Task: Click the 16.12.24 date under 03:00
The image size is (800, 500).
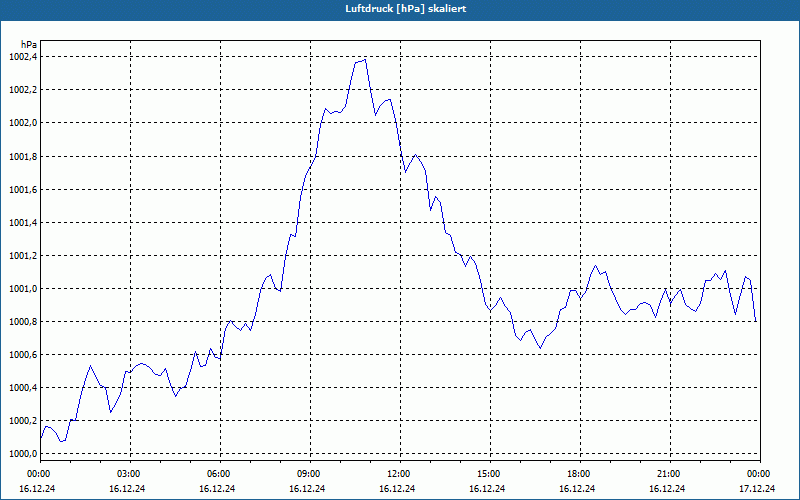Action: tap(127, 489)
